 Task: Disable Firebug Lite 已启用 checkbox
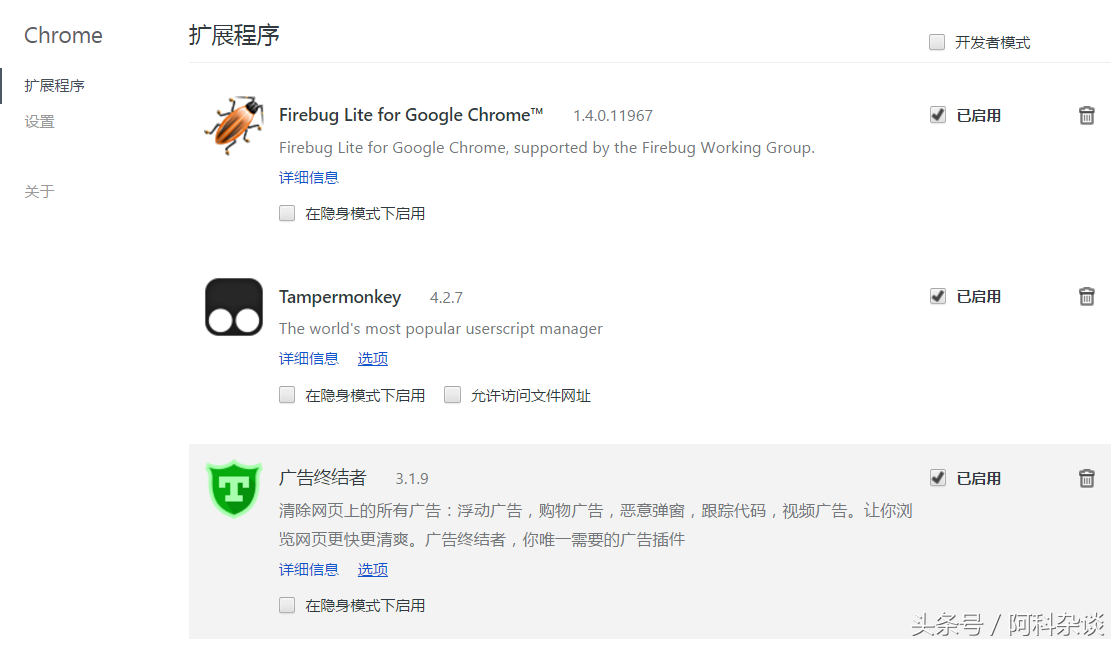click(x=938, y=115)
